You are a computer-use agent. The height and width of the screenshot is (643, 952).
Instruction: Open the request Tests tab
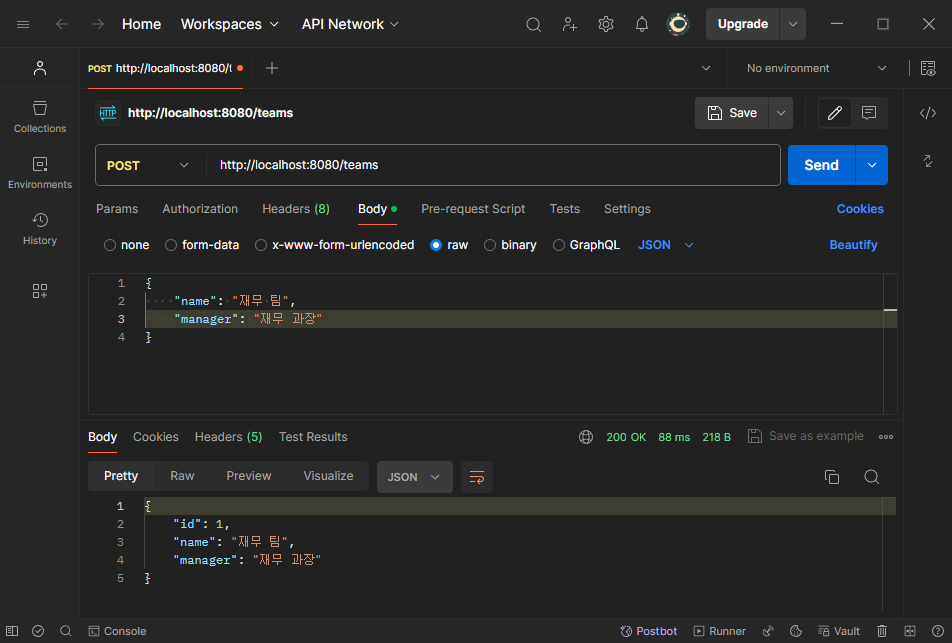coord(565,209)
